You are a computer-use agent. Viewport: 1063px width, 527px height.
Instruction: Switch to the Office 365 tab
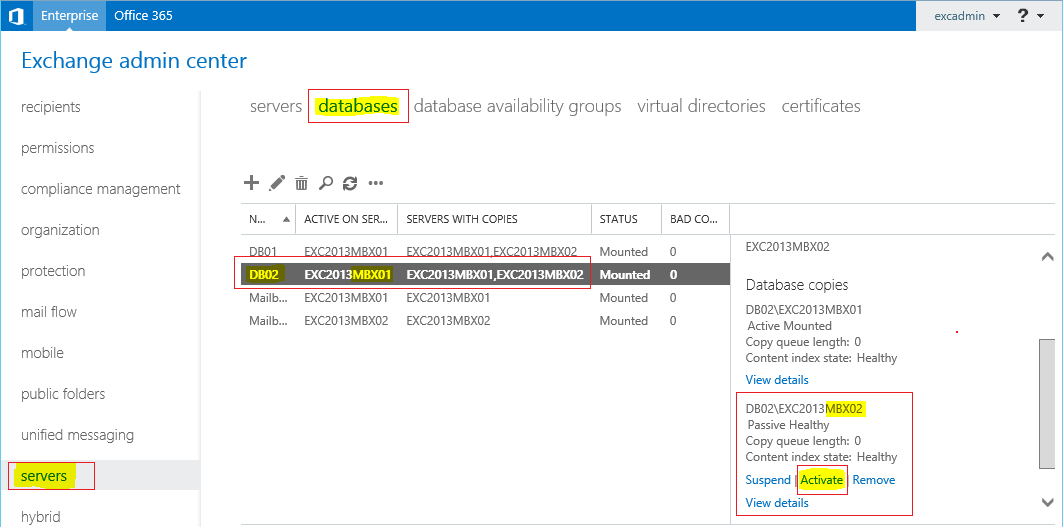pos(143,15)
